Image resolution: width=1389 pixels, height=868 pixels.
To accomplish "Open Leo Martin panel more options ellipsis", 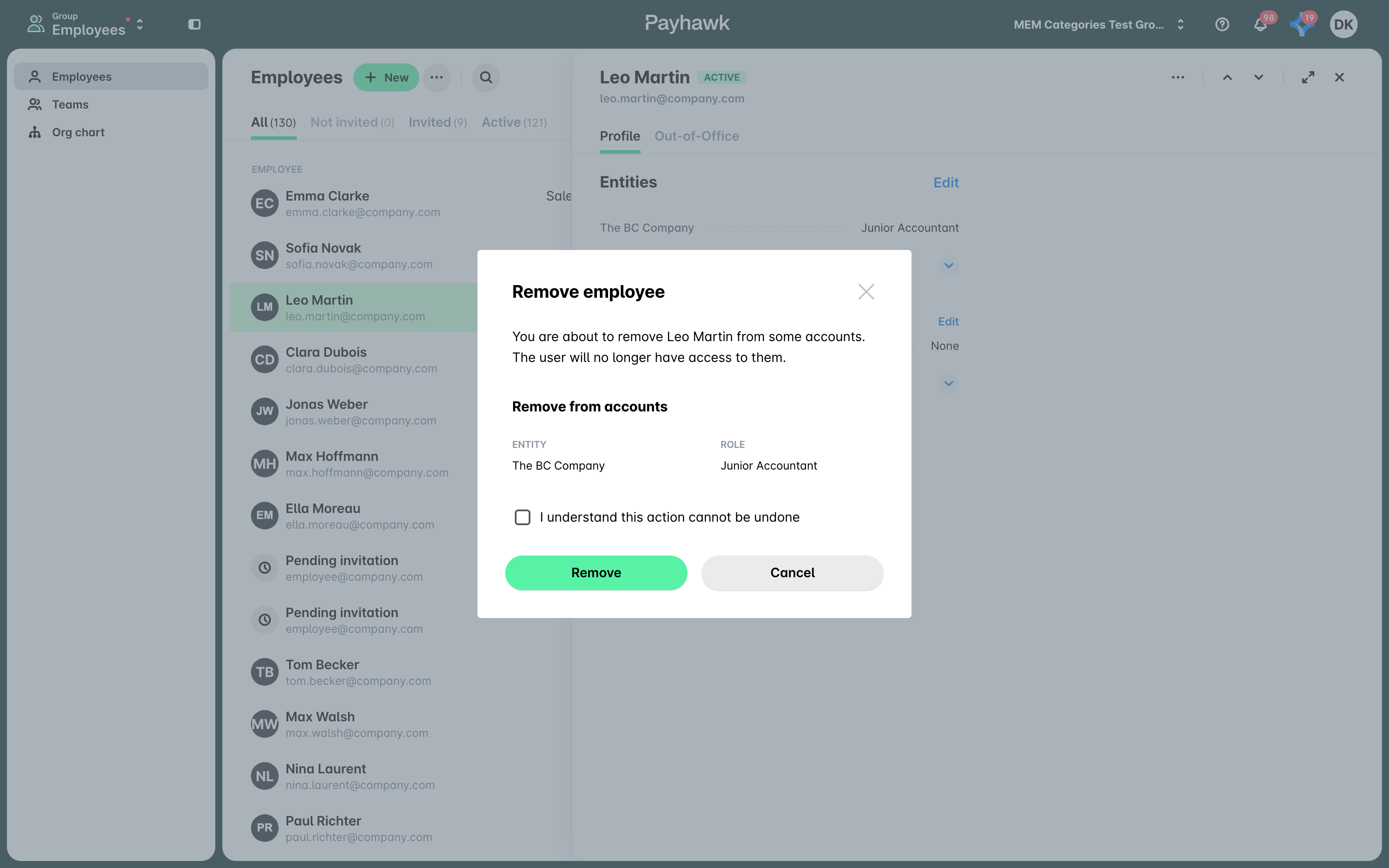I will (x=1178, y=78).
